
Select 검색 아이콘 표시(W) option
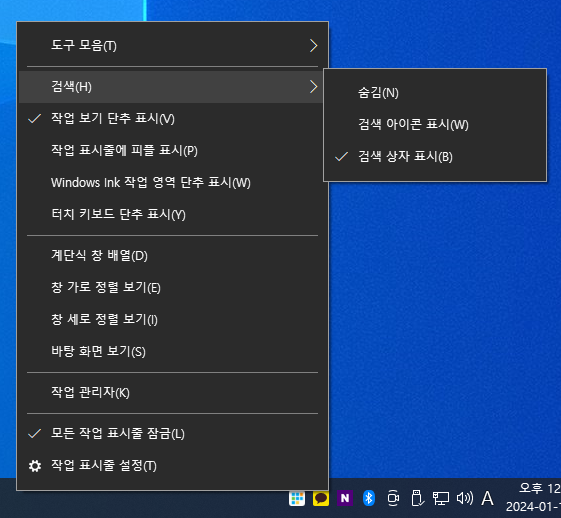435,124
